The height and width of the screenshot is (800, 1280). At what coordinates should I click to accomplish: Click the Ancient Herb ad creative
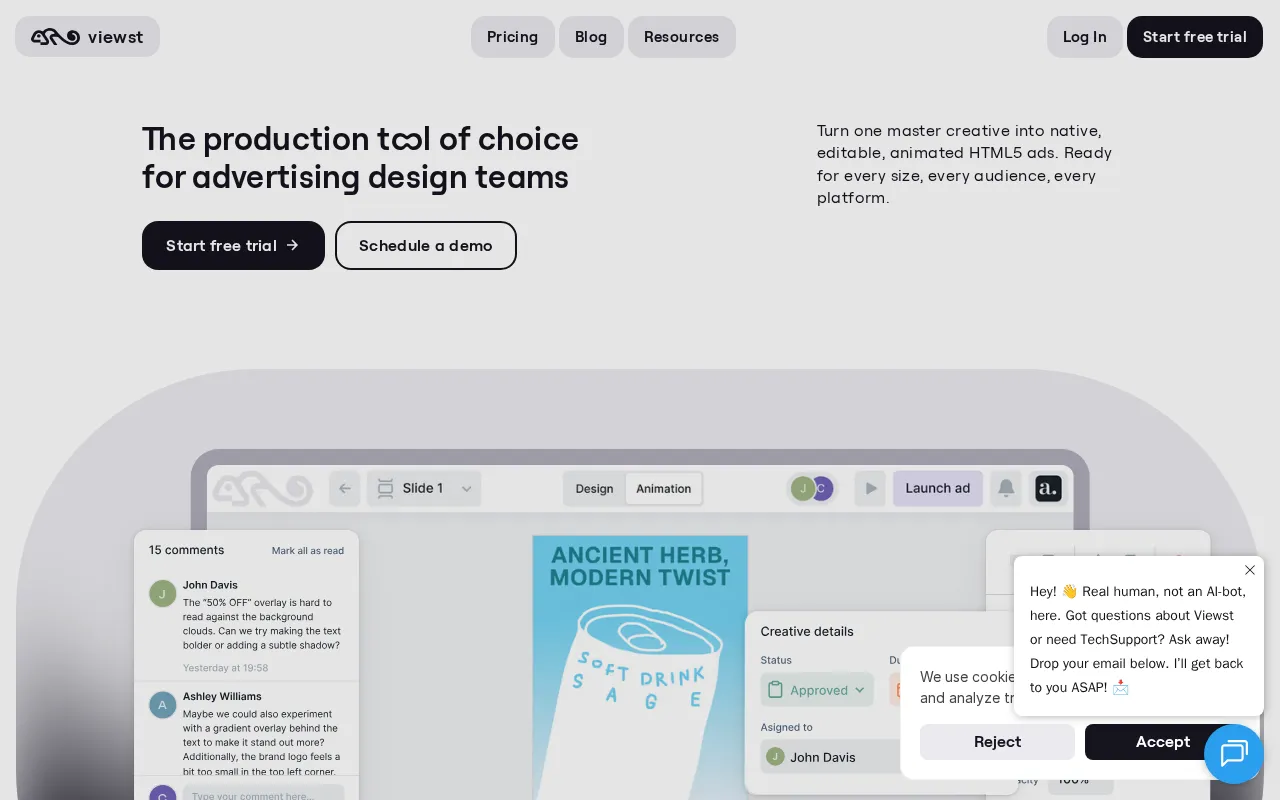click(640, 667)
